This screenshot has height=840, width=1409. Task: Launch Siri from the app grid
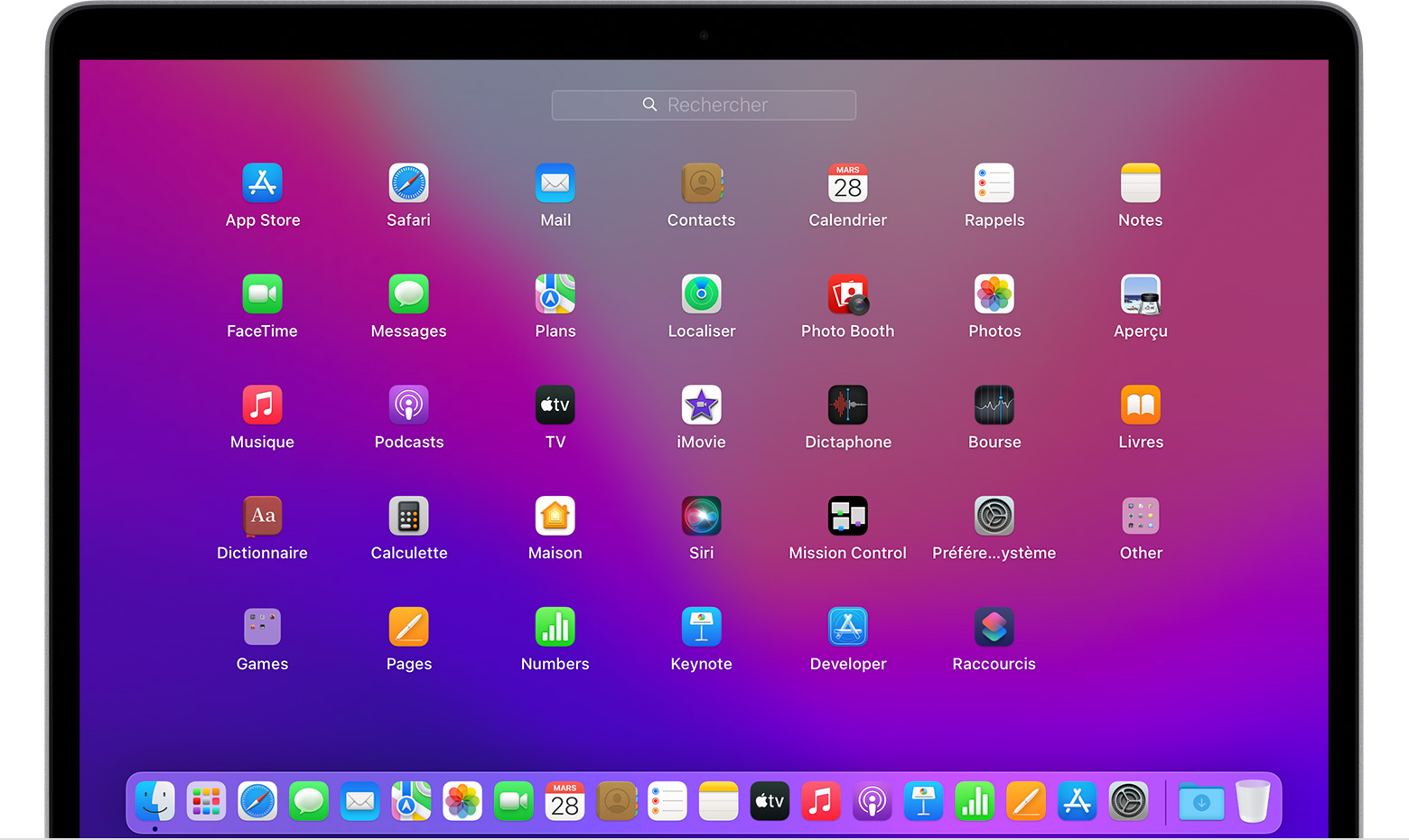point(701,517)
